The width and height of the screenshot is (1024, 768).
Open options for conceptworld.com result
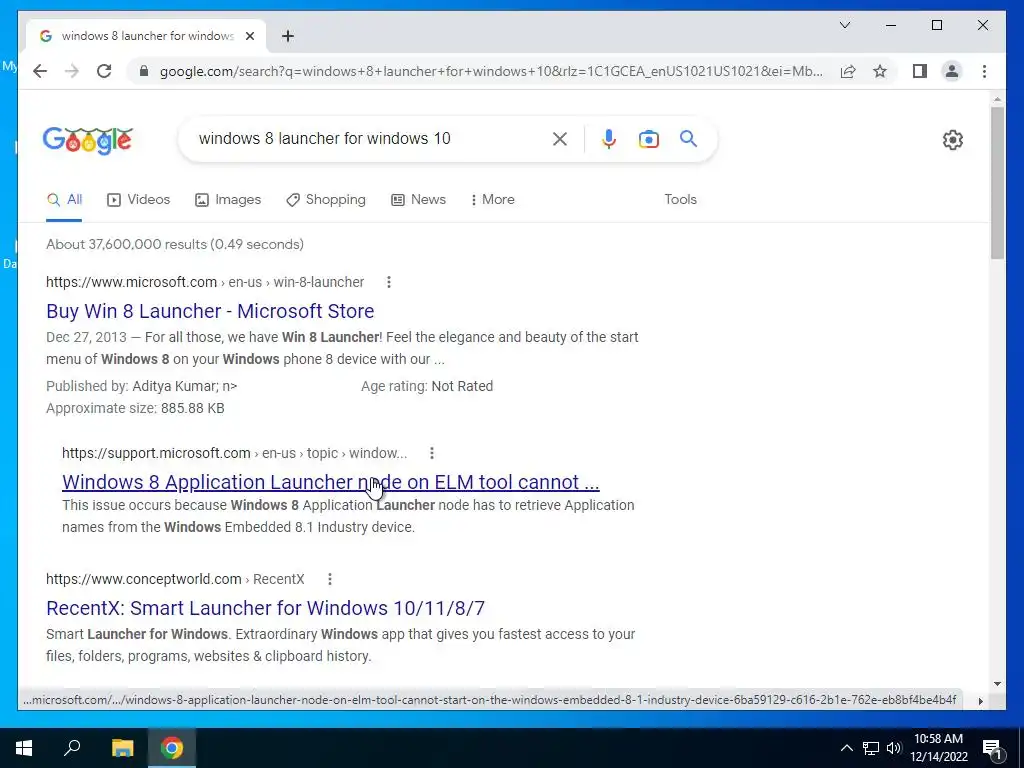click(x=330, y=579)
